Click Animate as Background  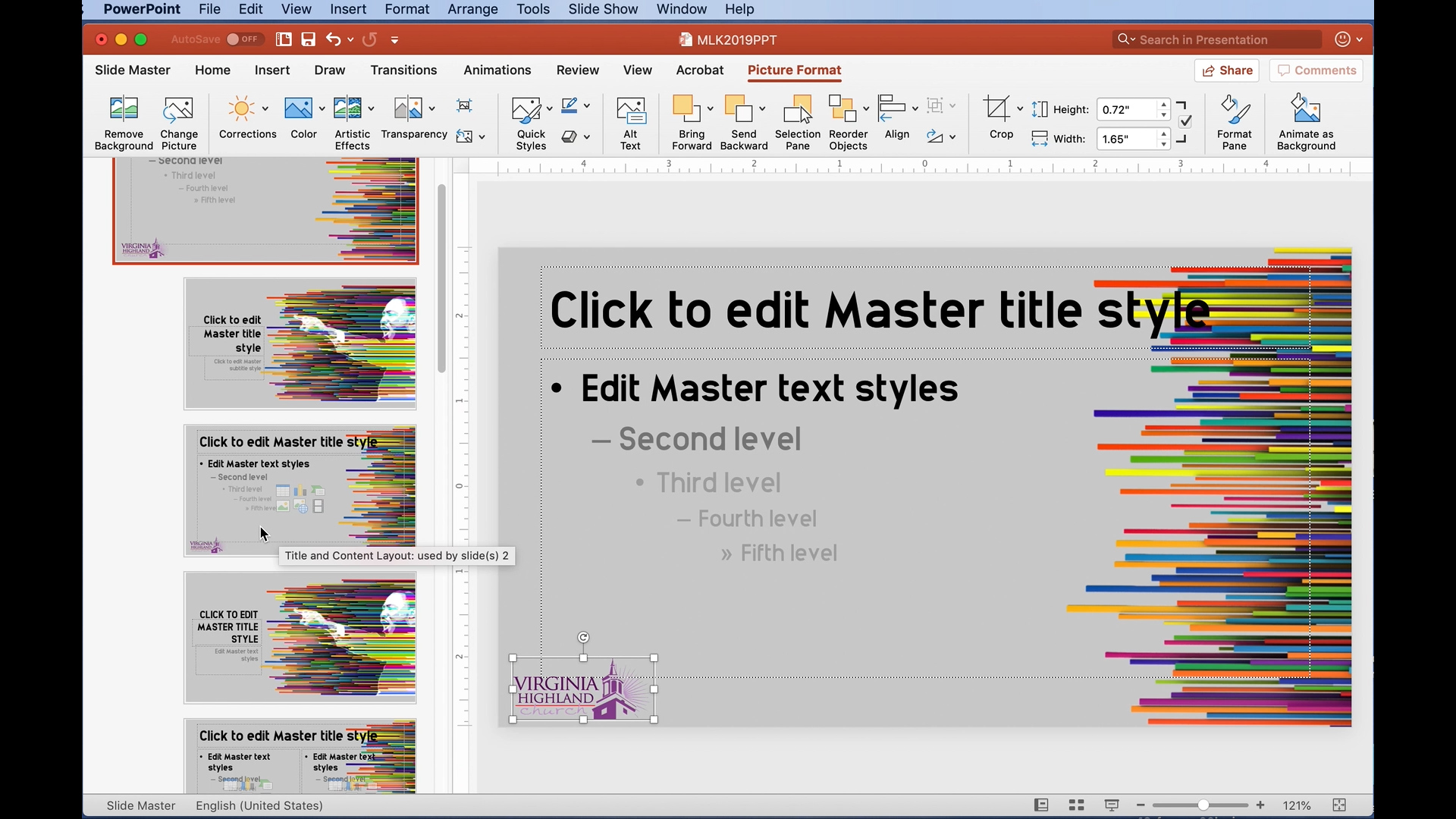coord(1306,120)
